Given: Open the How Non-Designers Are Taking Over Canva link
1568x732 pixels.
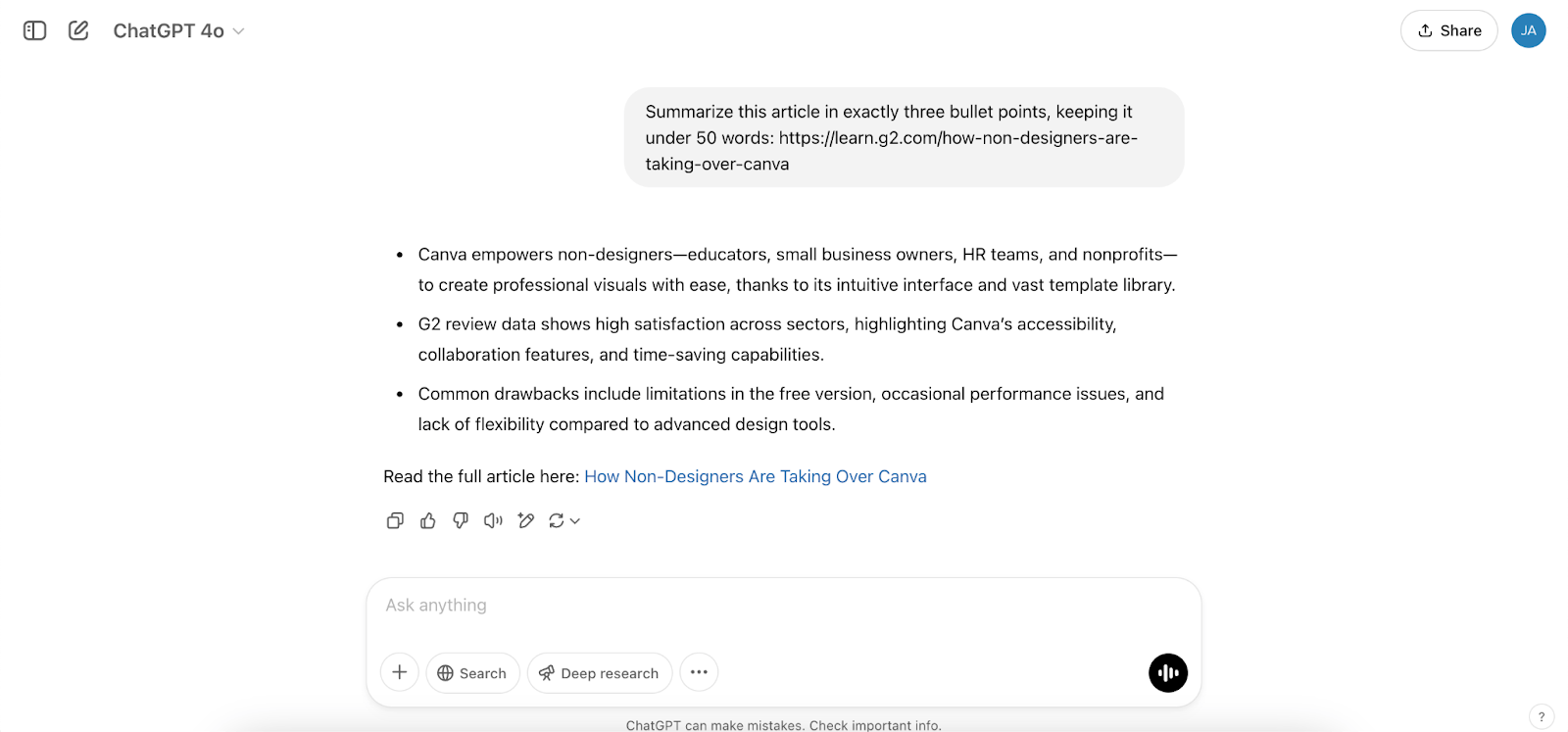Looking at the screenshot, I should coord(755,476).
